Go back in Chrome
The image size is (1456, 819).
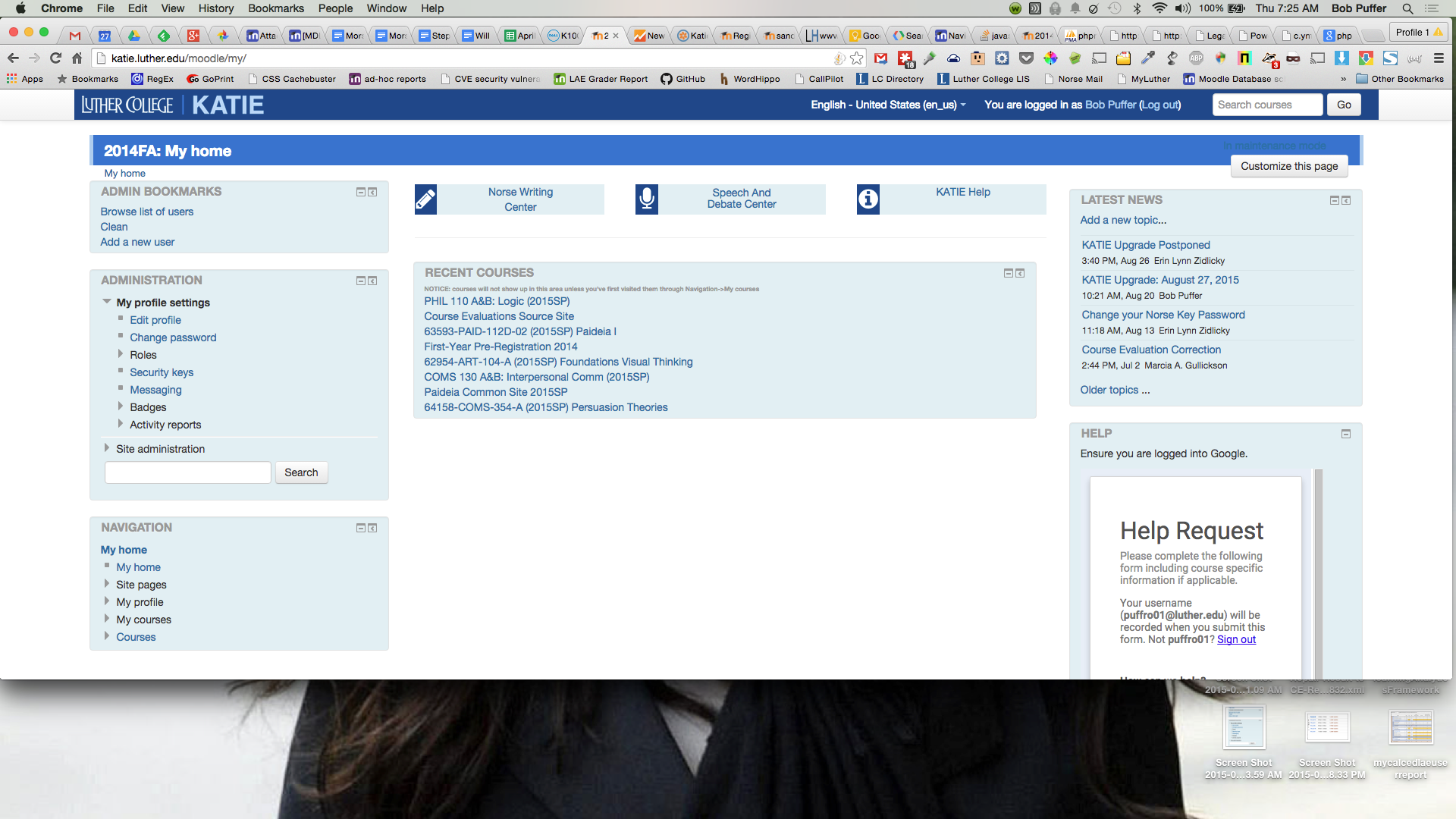(x=13, y=58)
